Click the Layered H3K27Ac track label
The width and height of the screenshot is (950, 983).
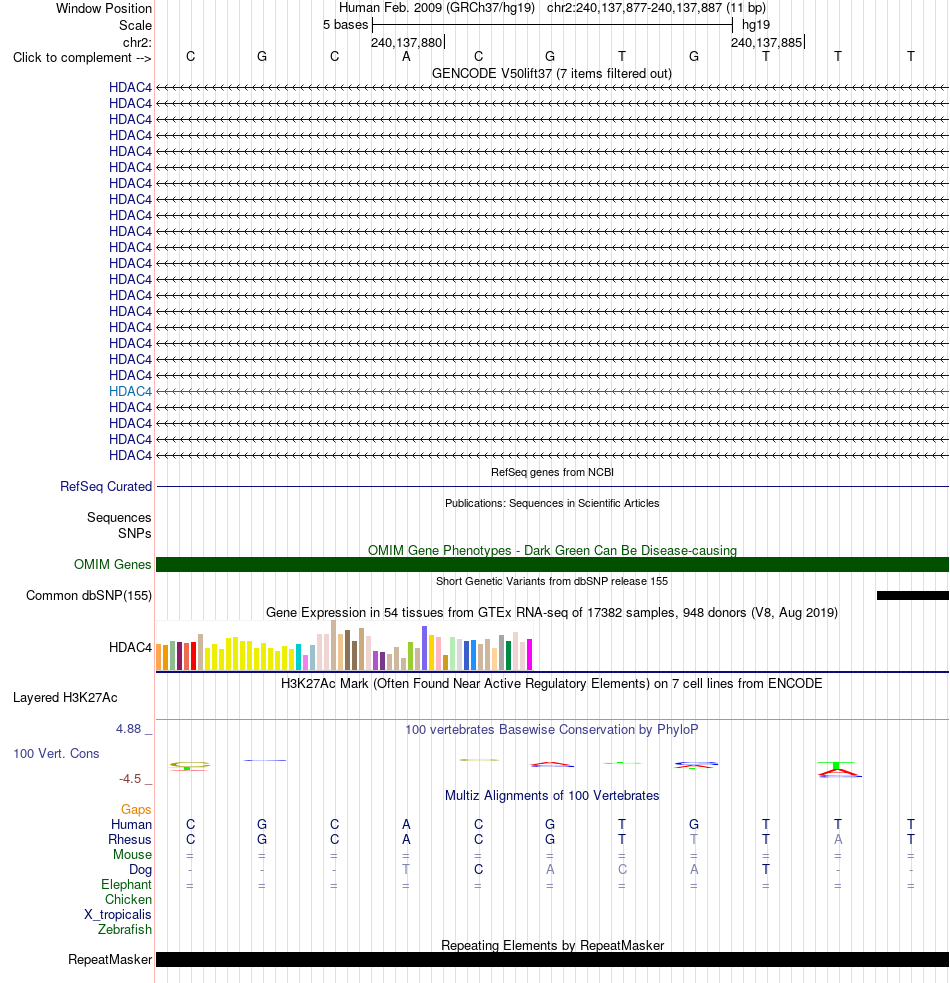(x=65, y=698)
